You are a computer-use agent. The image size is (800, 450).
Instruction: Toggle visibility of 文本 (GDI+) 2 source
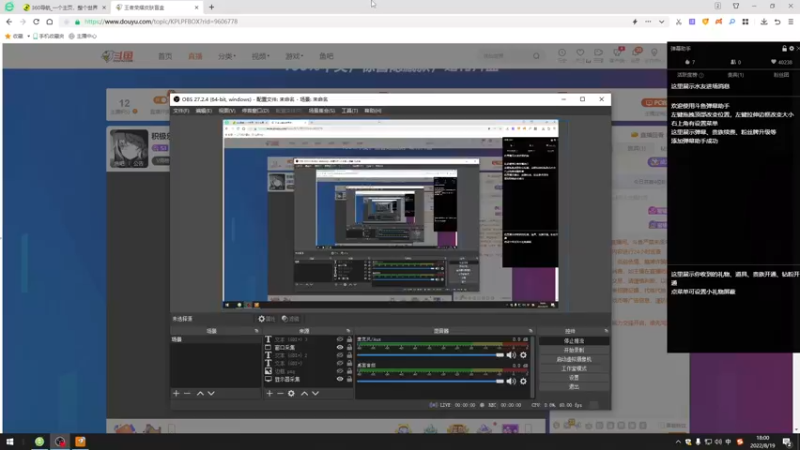point(340,355)
